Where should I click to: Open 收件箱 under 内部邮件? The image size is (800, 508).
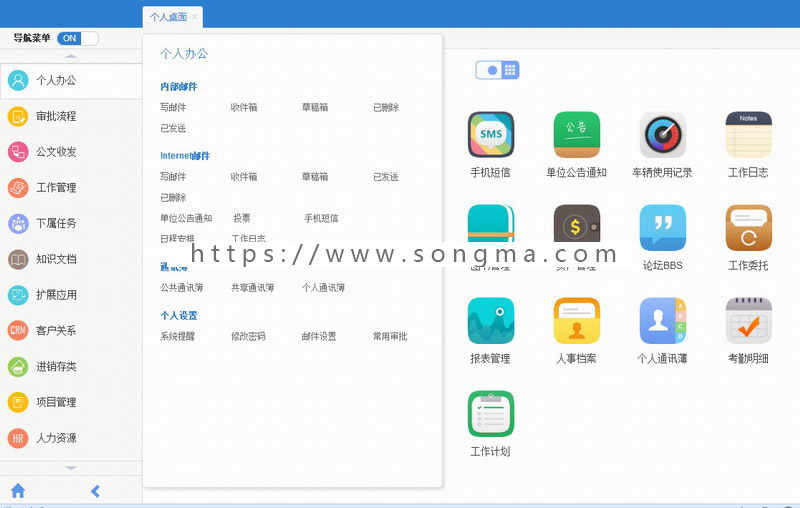pyautogui.click(x=244, y=107)
